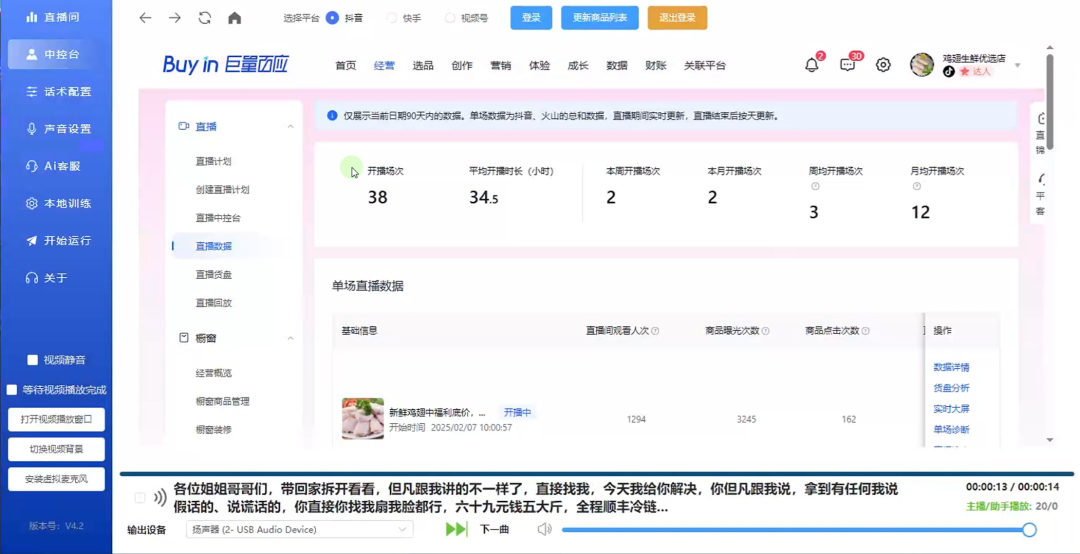Image resolution: width=1080 pixels, height=554 pixels.
Task: Open the 创作 tab in top navigation
Action: coord(462,65)
